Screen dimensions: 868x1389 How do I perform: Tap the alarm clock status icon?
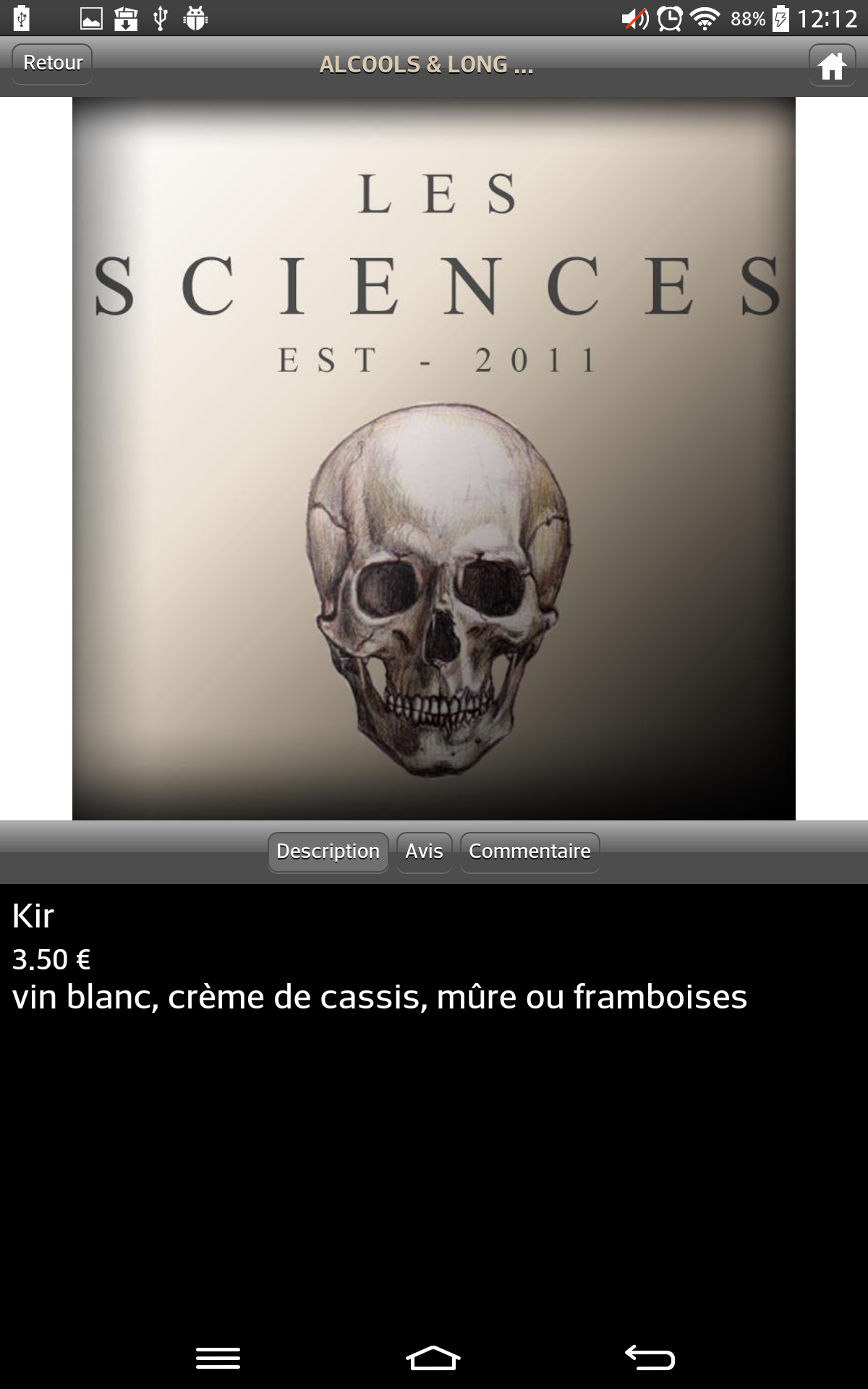670,18
